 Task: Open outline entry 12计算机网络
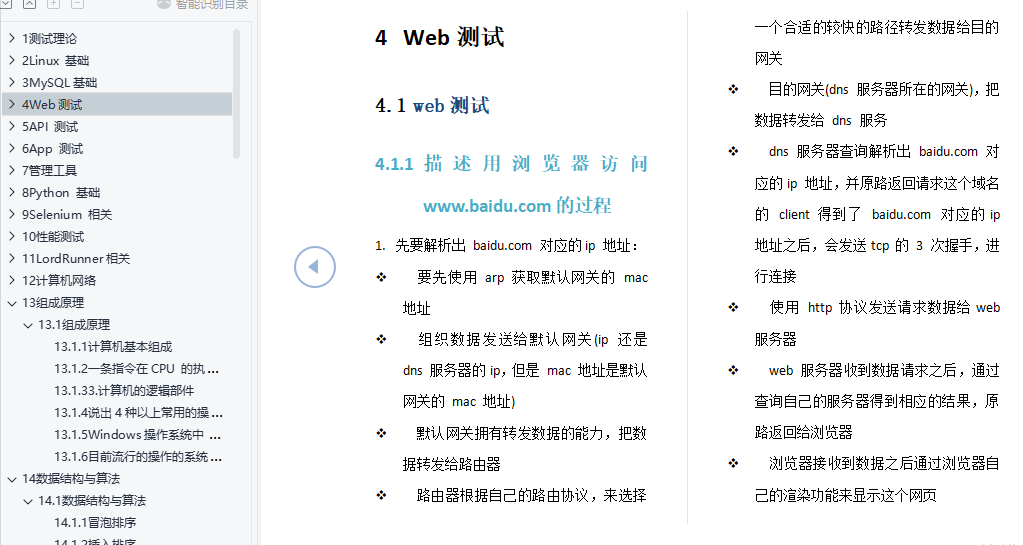tap(59, 280)
